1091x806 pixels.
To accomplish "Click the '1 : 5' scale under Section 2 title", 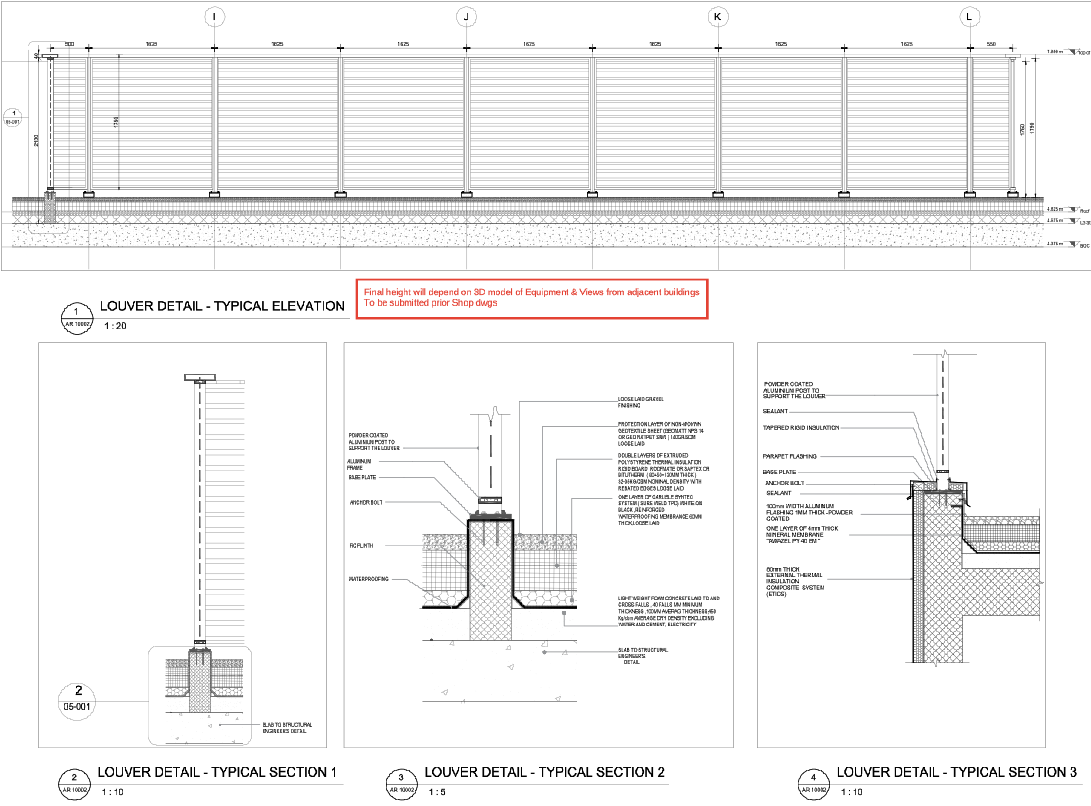I will [x=437, y=792].
